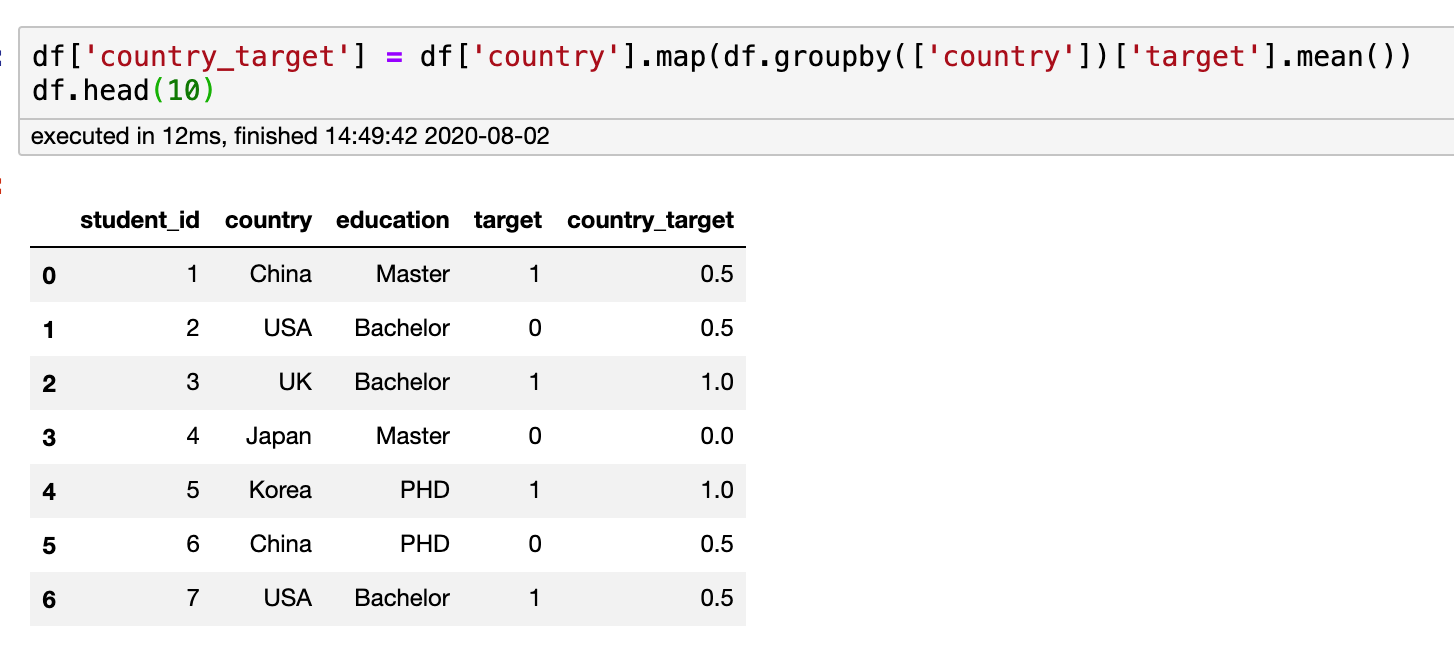Click row index 0 of the dataframe
The image size is (1454, 646).
[x=49, y=275]
